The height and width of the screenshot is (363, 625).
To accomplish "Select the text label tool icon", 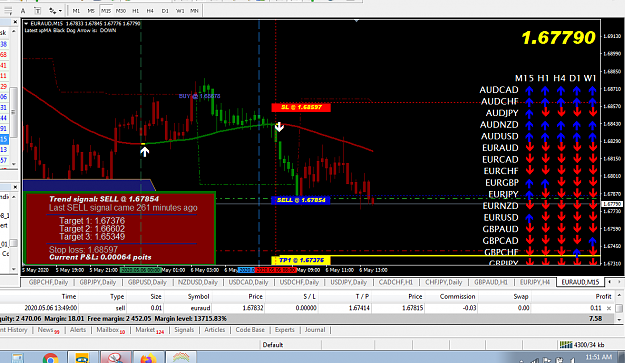I will [x=37, y=11].
